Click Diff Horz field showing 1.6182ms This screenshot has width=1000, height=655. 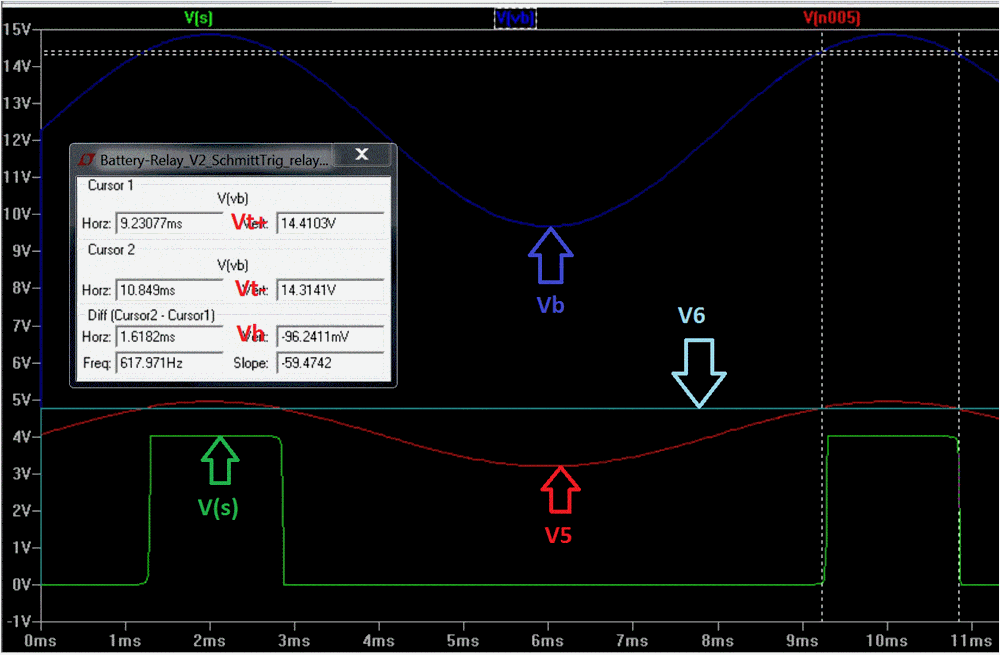click(x=168, y=338)
